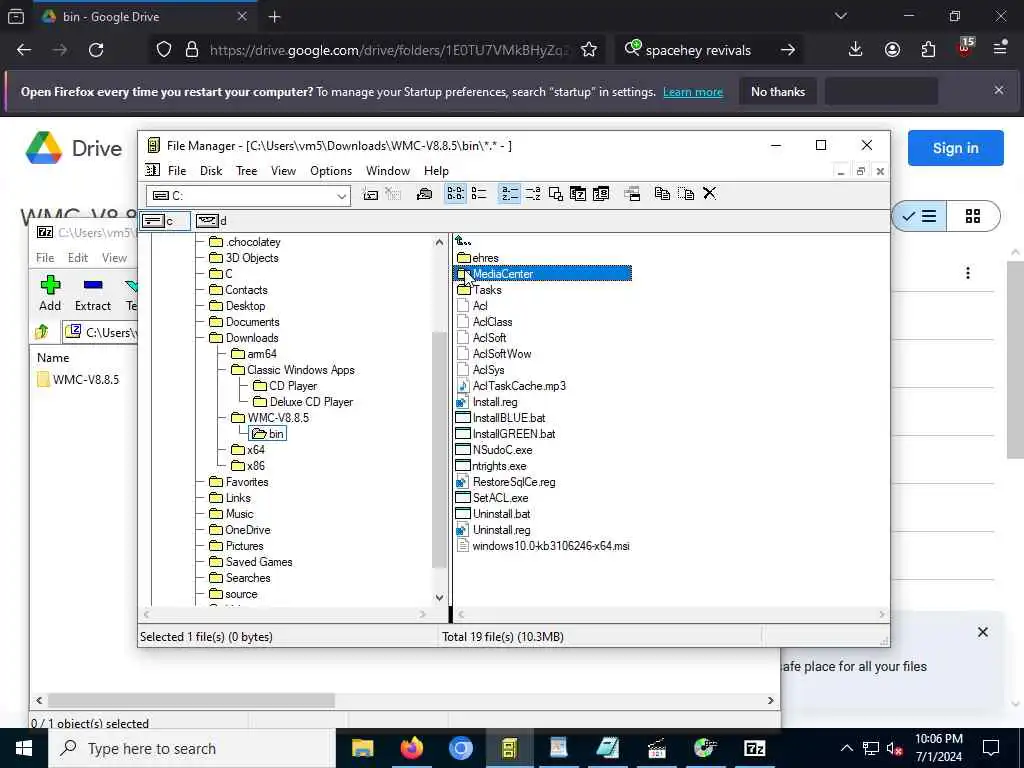Screen dimensions: 1024x768
Task: Toggle Sort by Type toolbar button
Action: click(533, 194)
